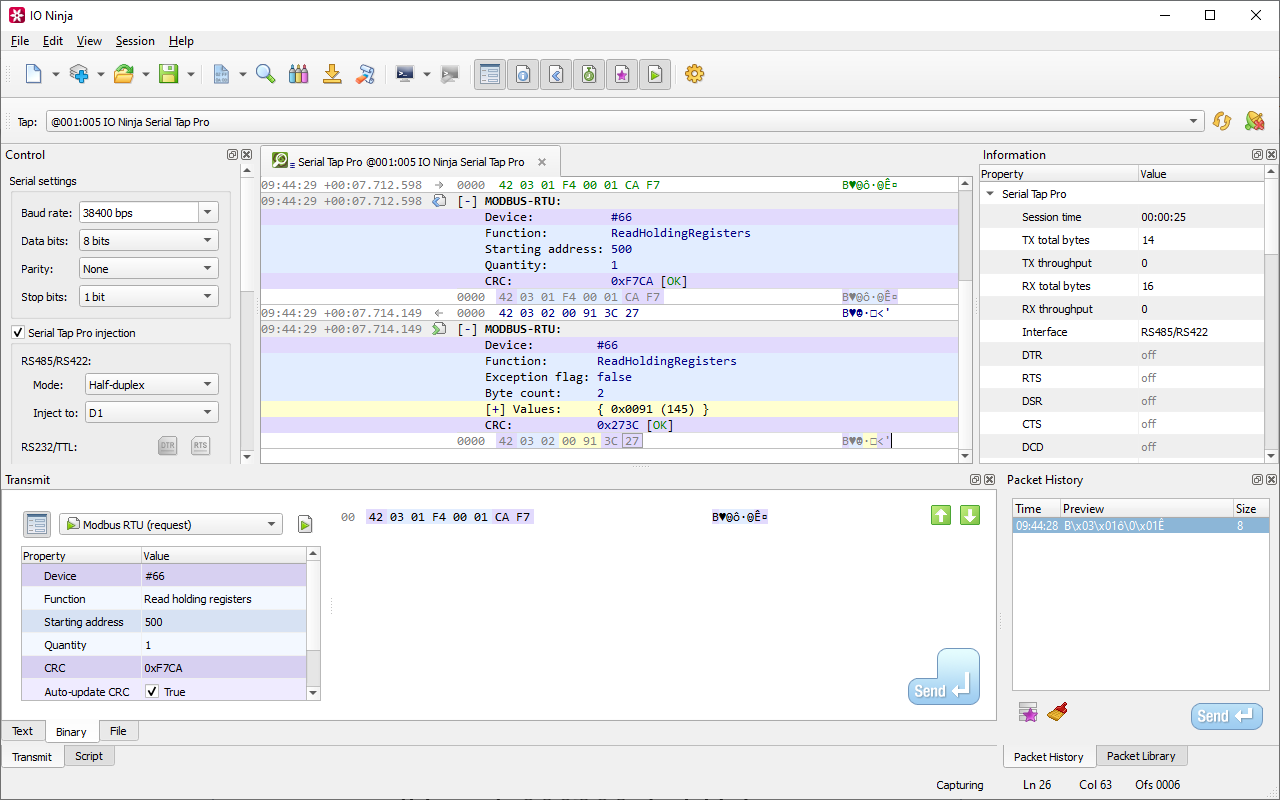The image size is (1280, 800).
Task: Click the clear packet history brush icon
Action: coord(1058,712)
